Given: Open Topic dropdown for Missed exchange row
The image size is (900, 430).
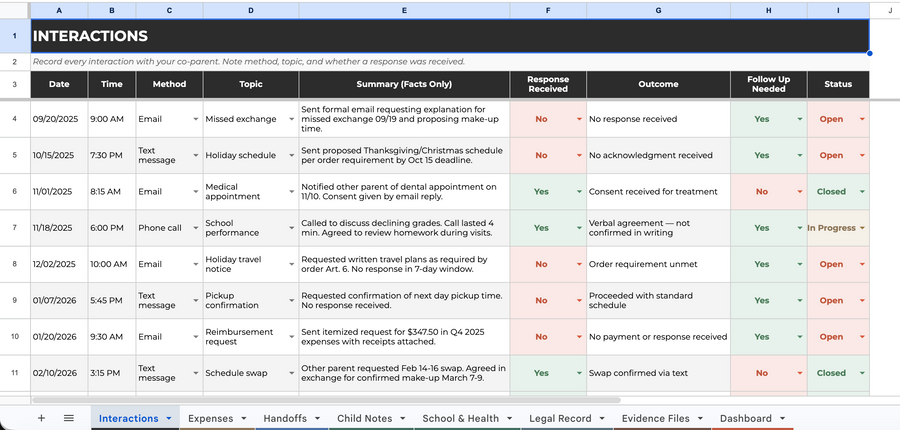Looking at the screenshot, I should (x=292, y=119).
